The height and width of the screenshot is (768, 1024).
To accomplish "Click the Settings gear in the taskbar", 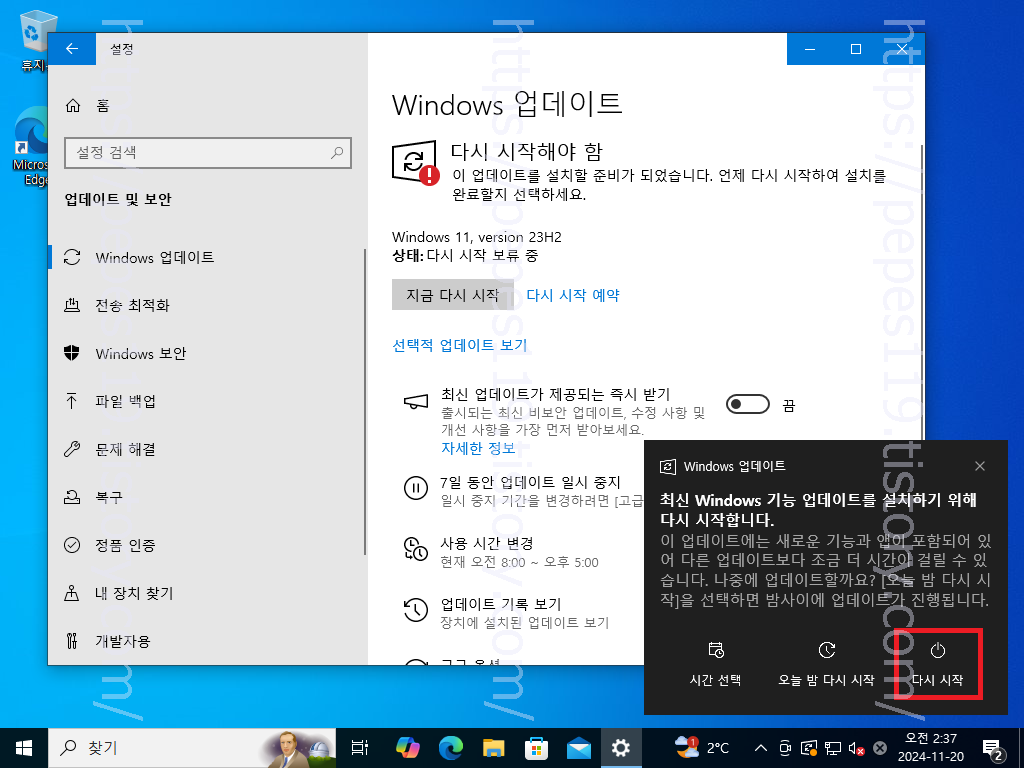I will tap(620, 748).
